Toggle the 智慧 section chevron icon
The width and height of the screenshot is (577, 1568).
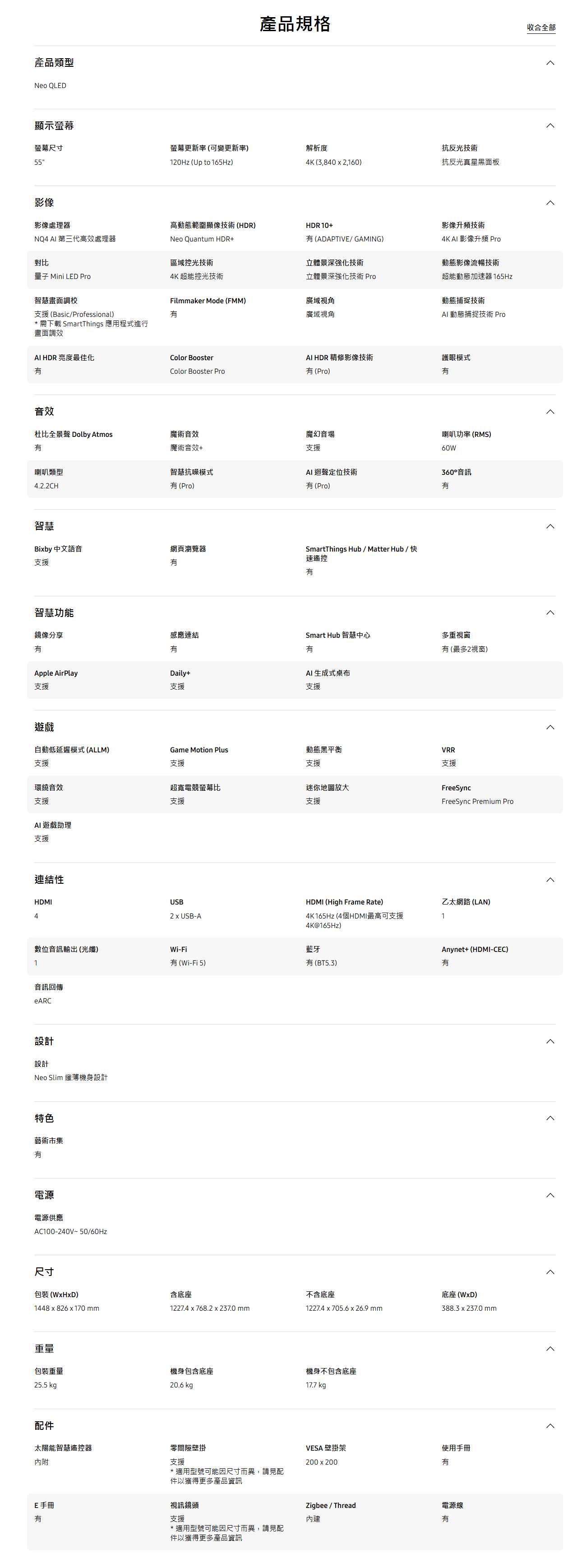549,527
